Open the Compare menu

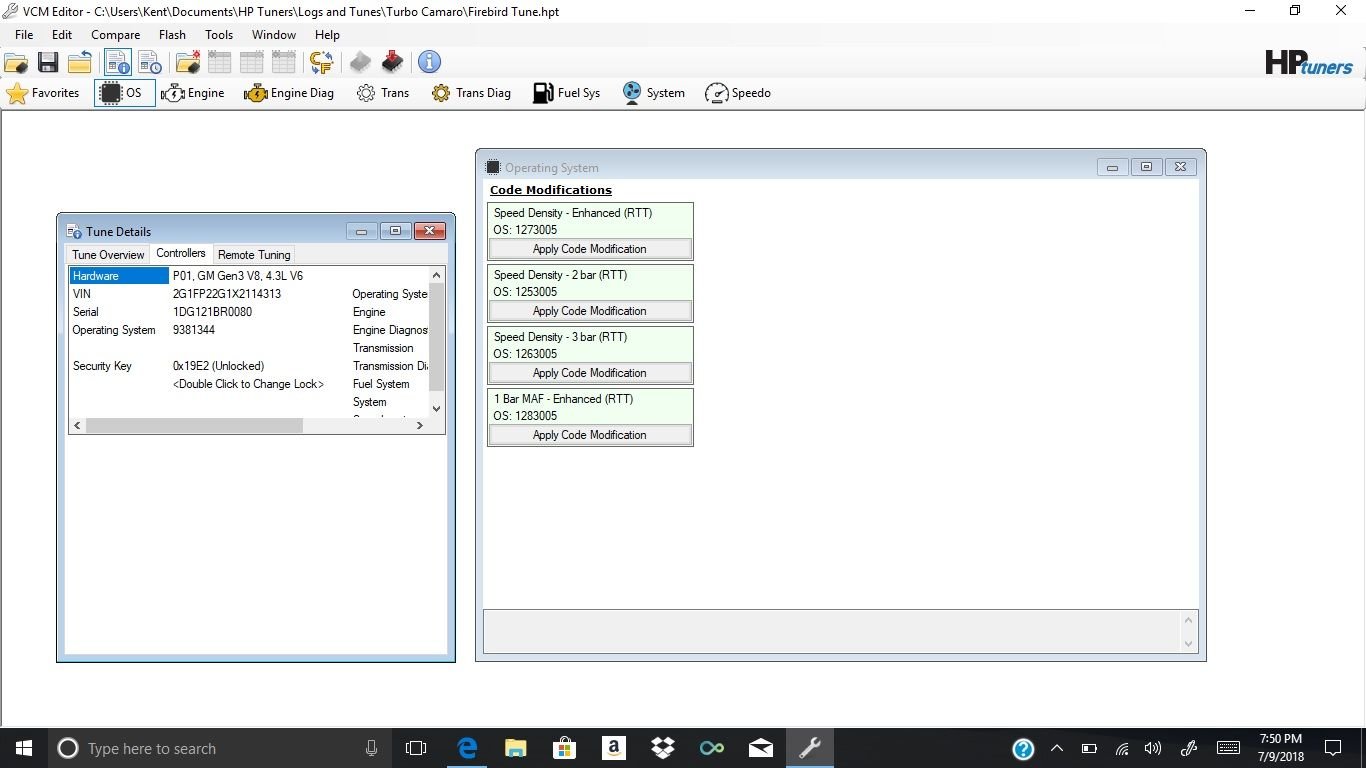(115, 34)
